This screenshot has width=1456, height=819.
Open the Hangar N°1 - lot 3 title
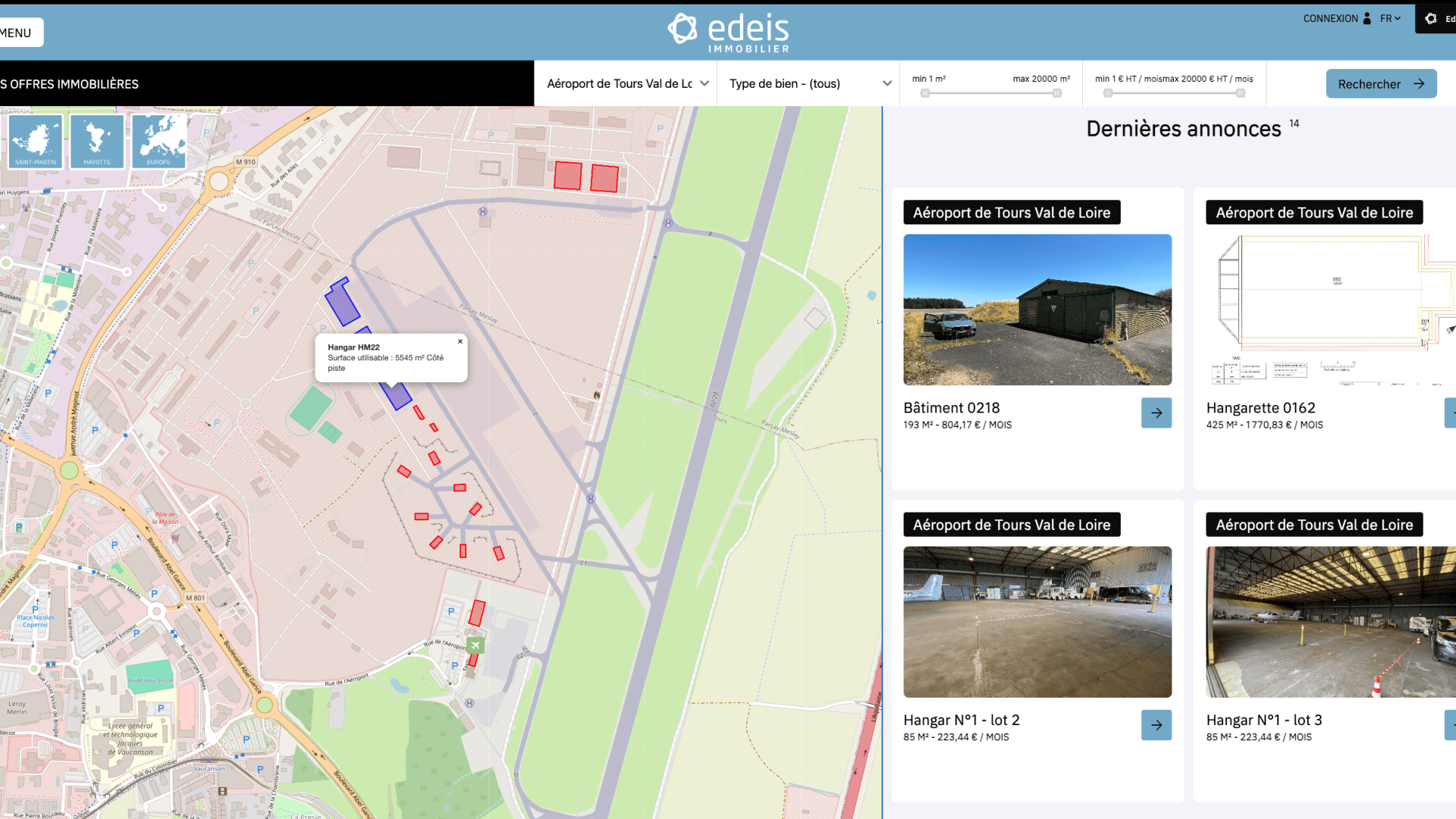pyautogui.click(x=1263, y=720)
